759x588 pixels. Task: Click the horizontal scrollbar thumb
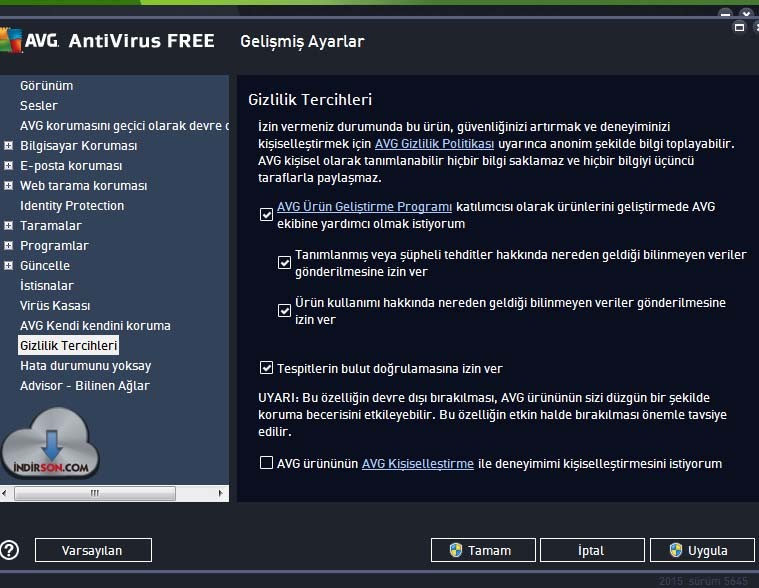(95, 493)
